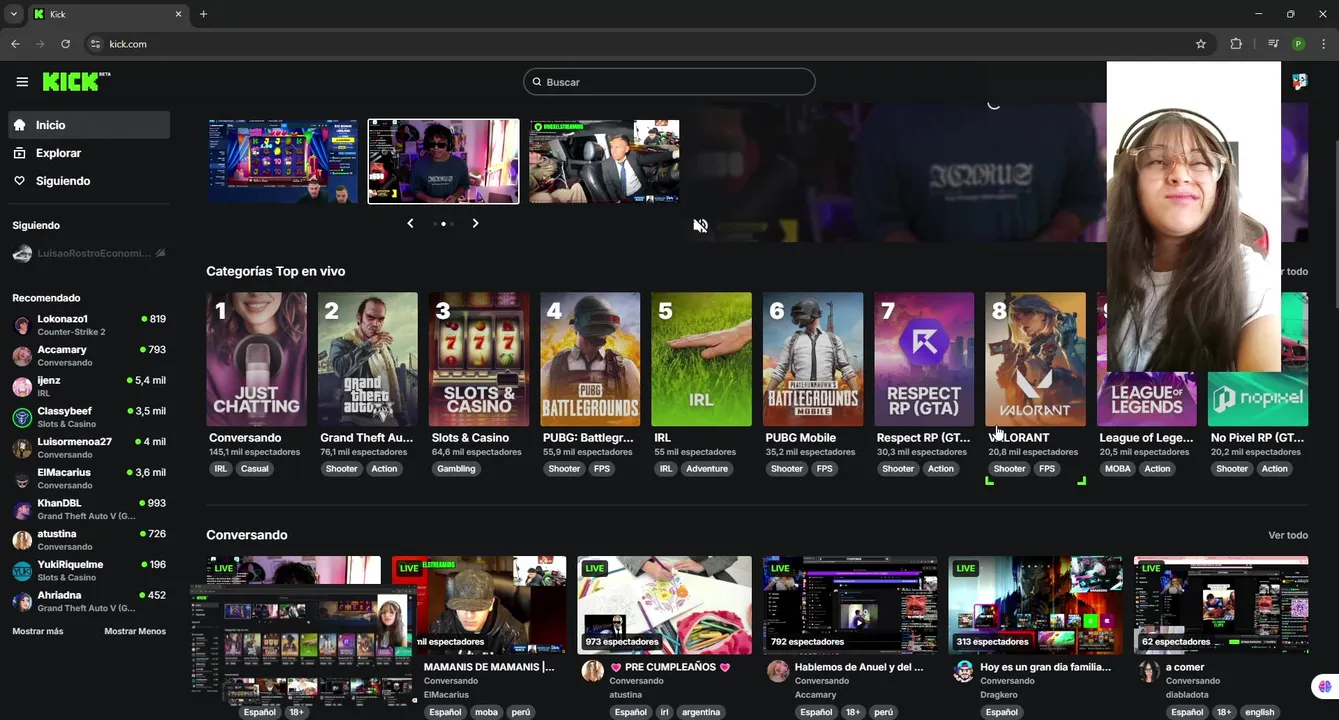Image resolution: width=1339 pixels, height=720 pixels.
Task: Open PRE CUMPLEAÑOS stream thumbnail
Action: (x=664, y=605)
